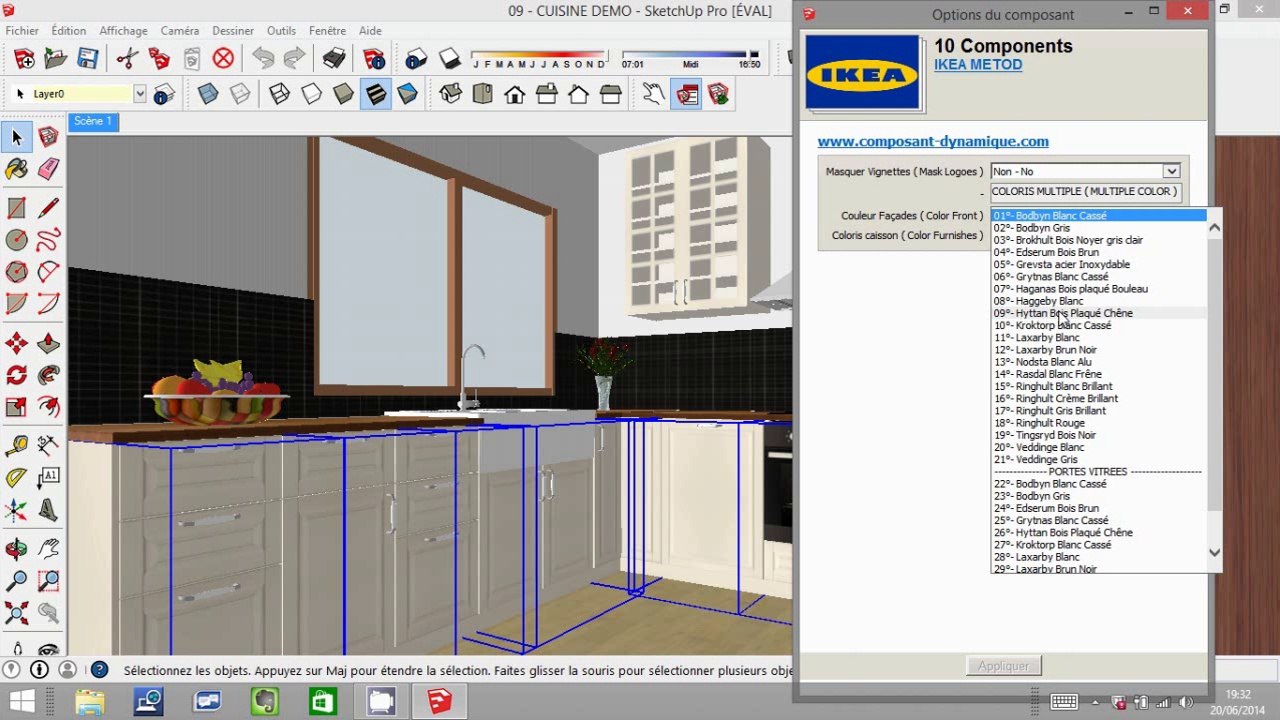The width and height of the screenshot is (1280, 720).
Task: Activate the Axes tool
Action: [x=17, y=510]
